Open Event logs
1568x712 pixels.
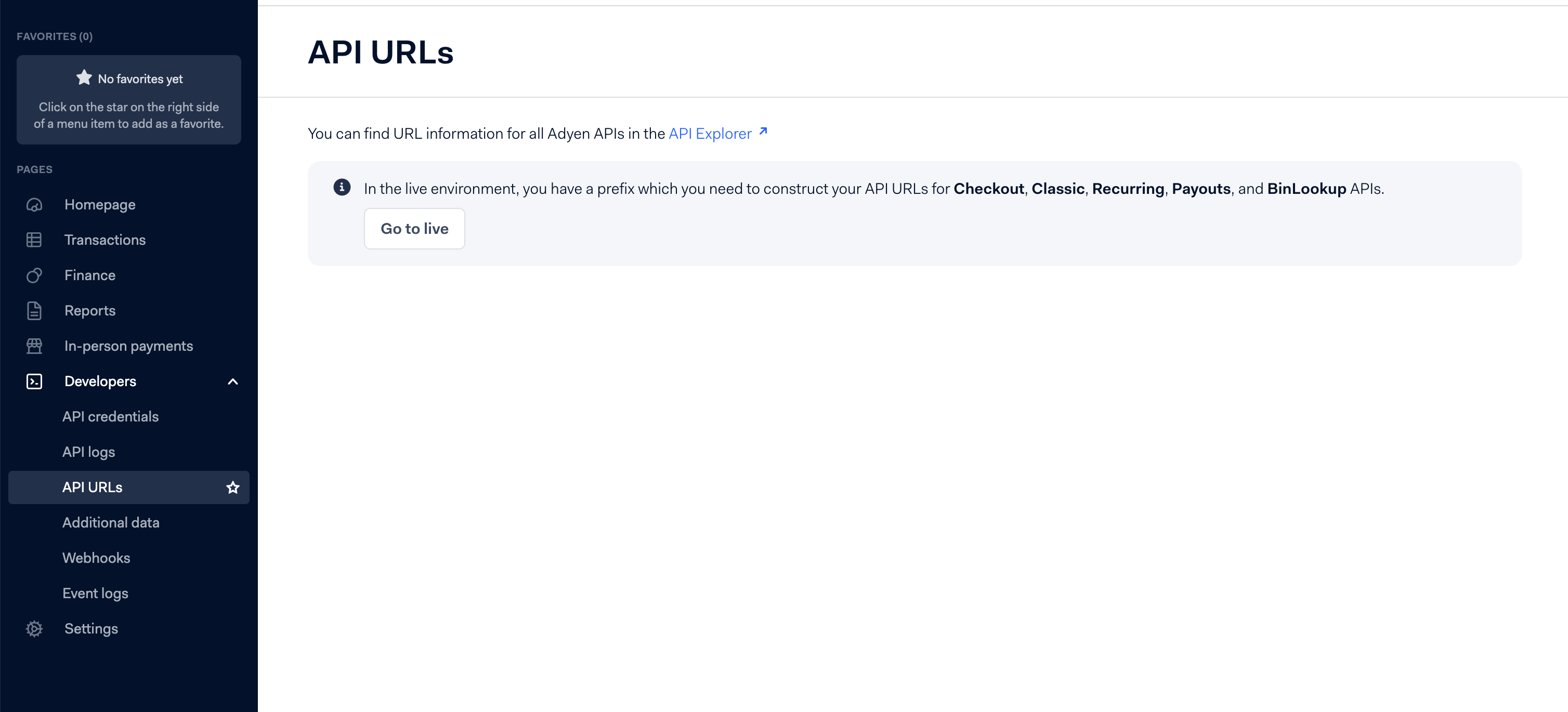tap(96, 594)
